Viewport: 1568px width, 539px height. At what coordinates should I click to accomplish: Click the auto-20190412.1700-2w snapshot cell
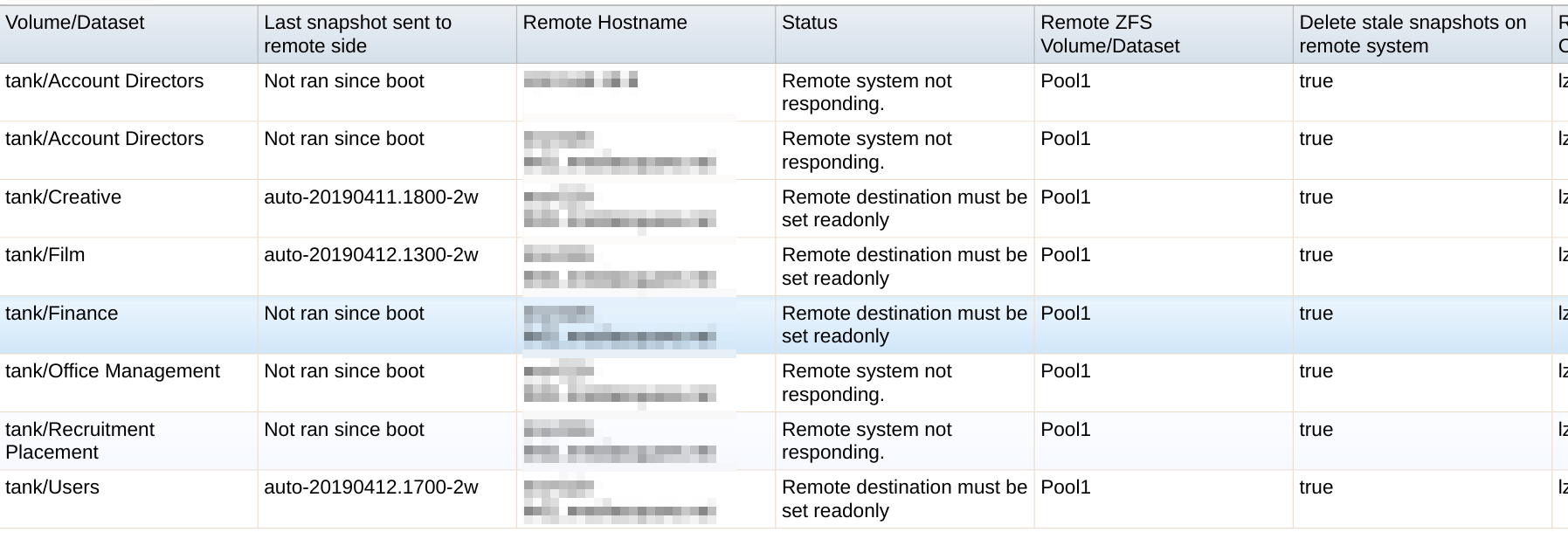(x=371, y=487)
